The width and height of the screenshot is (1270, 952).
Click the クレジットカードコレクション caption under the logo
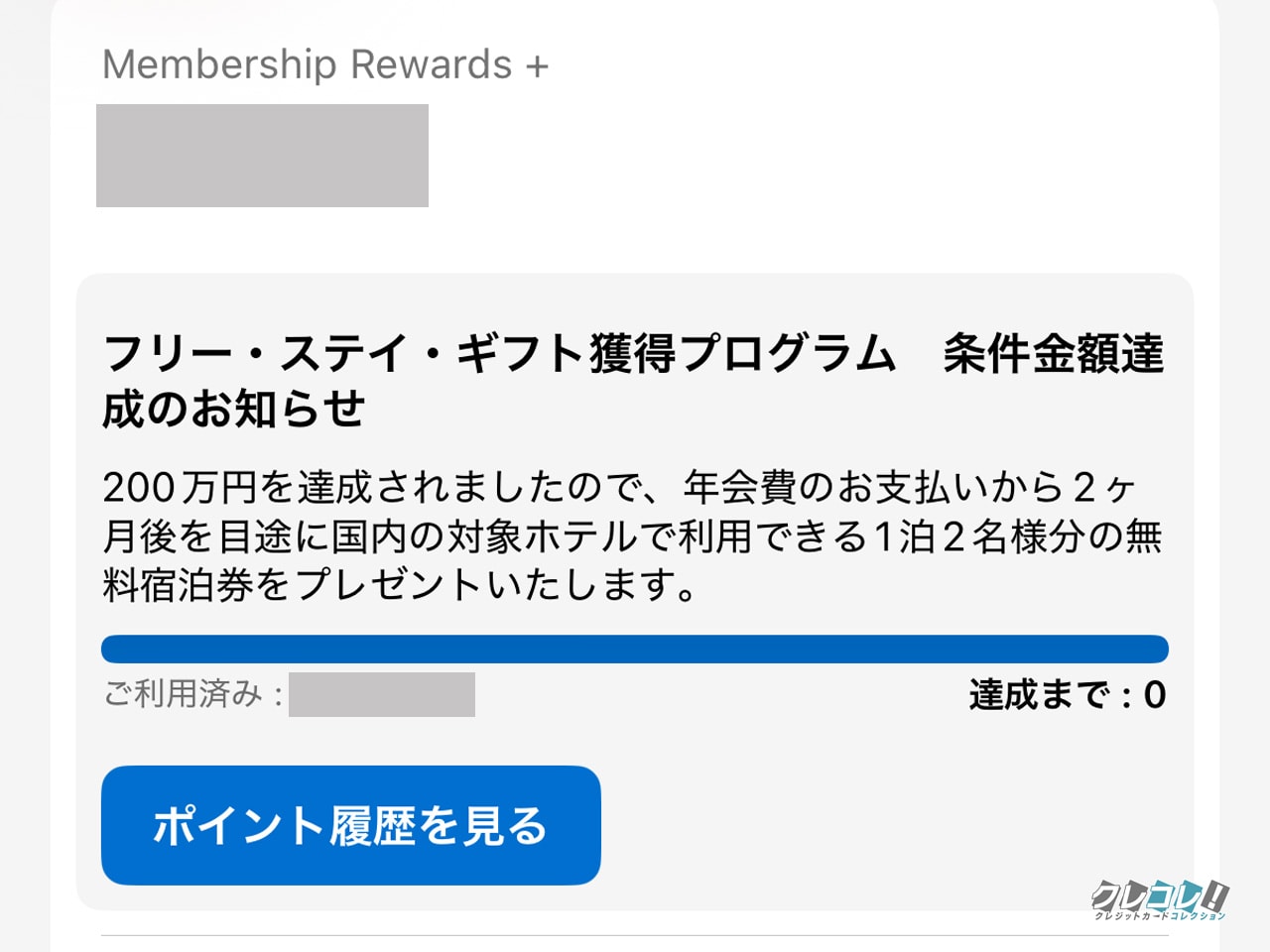click(1159, 916)
